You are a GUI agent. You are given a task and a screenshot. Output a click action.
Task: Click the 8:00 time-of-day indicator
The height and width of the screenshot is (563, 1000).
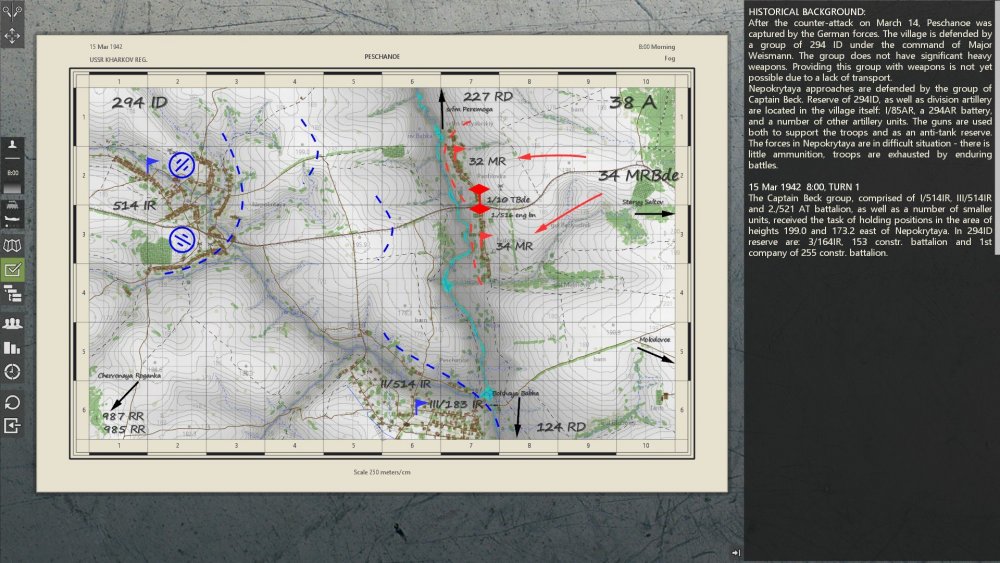click(x=12, y=172)
